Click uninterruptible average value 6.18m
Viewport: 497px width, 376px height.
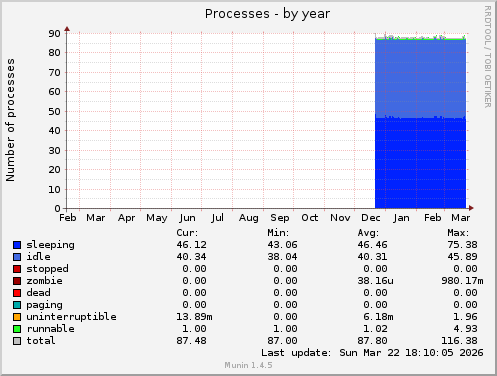379,317
